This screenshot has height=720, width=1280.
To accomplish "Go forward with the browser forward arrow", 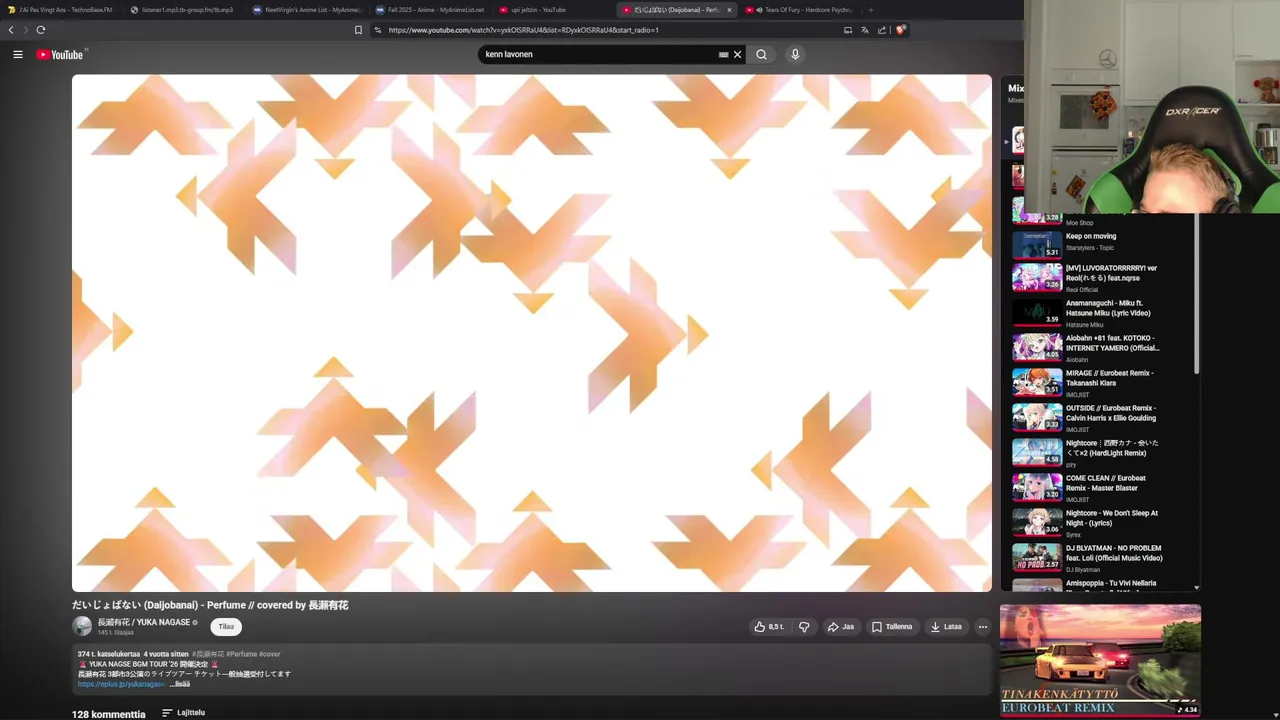I will pos(25,30).
